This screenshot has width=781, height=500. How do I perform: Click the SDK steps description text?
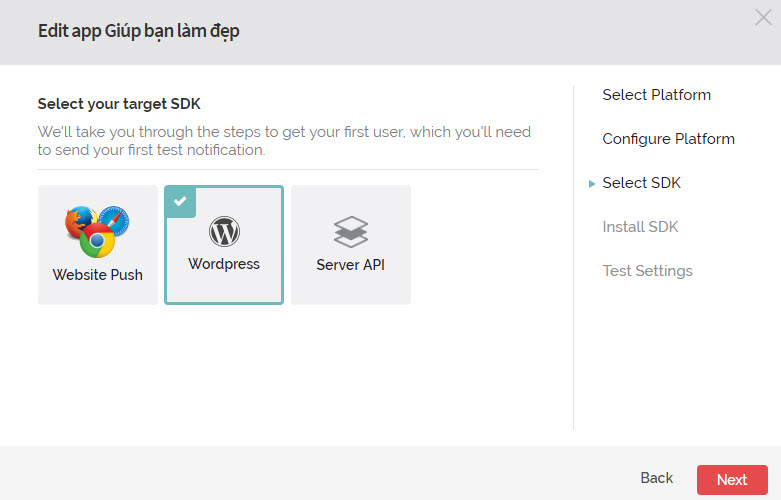(x=285, y=141)
